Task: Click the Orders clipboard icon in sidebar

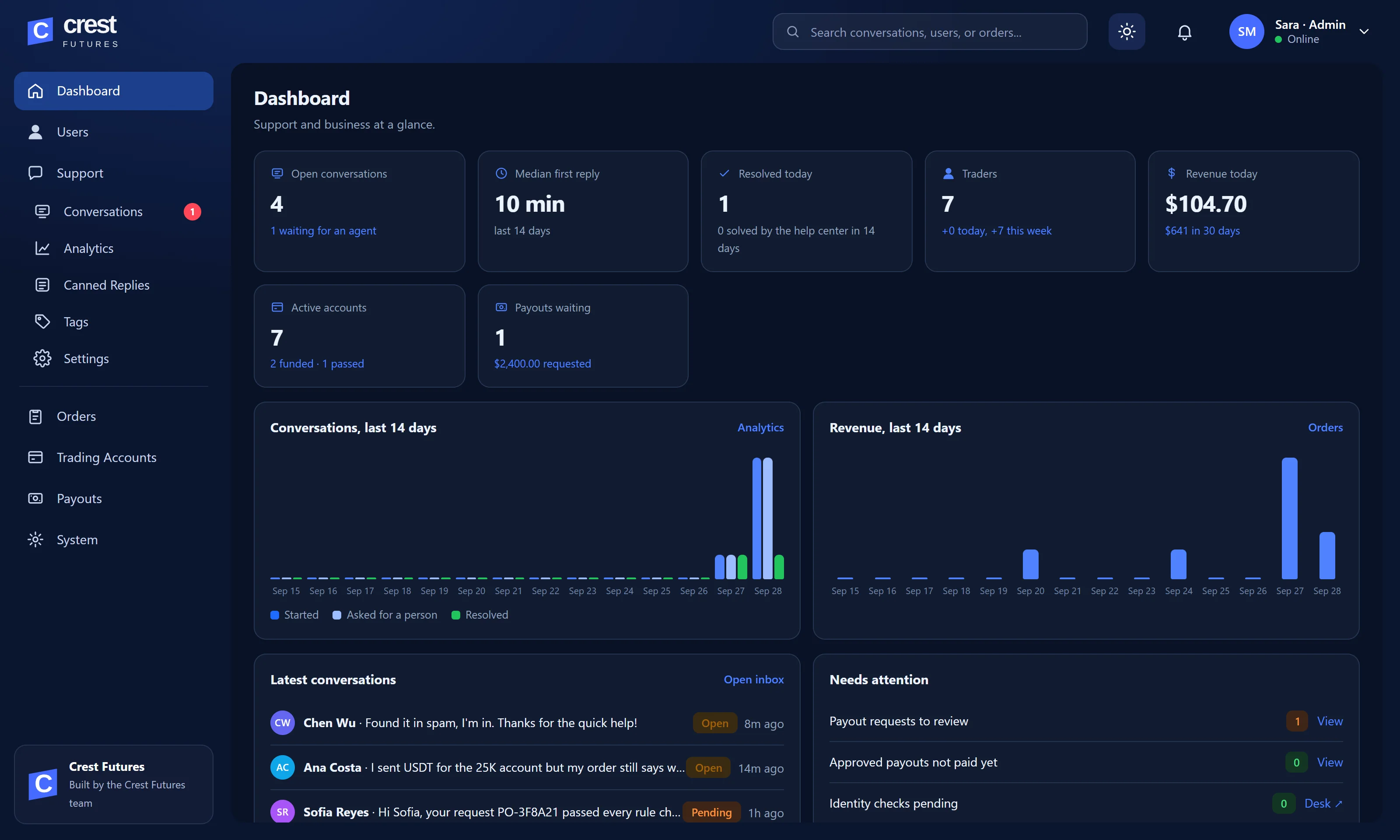Action: (x=35, y=416)
